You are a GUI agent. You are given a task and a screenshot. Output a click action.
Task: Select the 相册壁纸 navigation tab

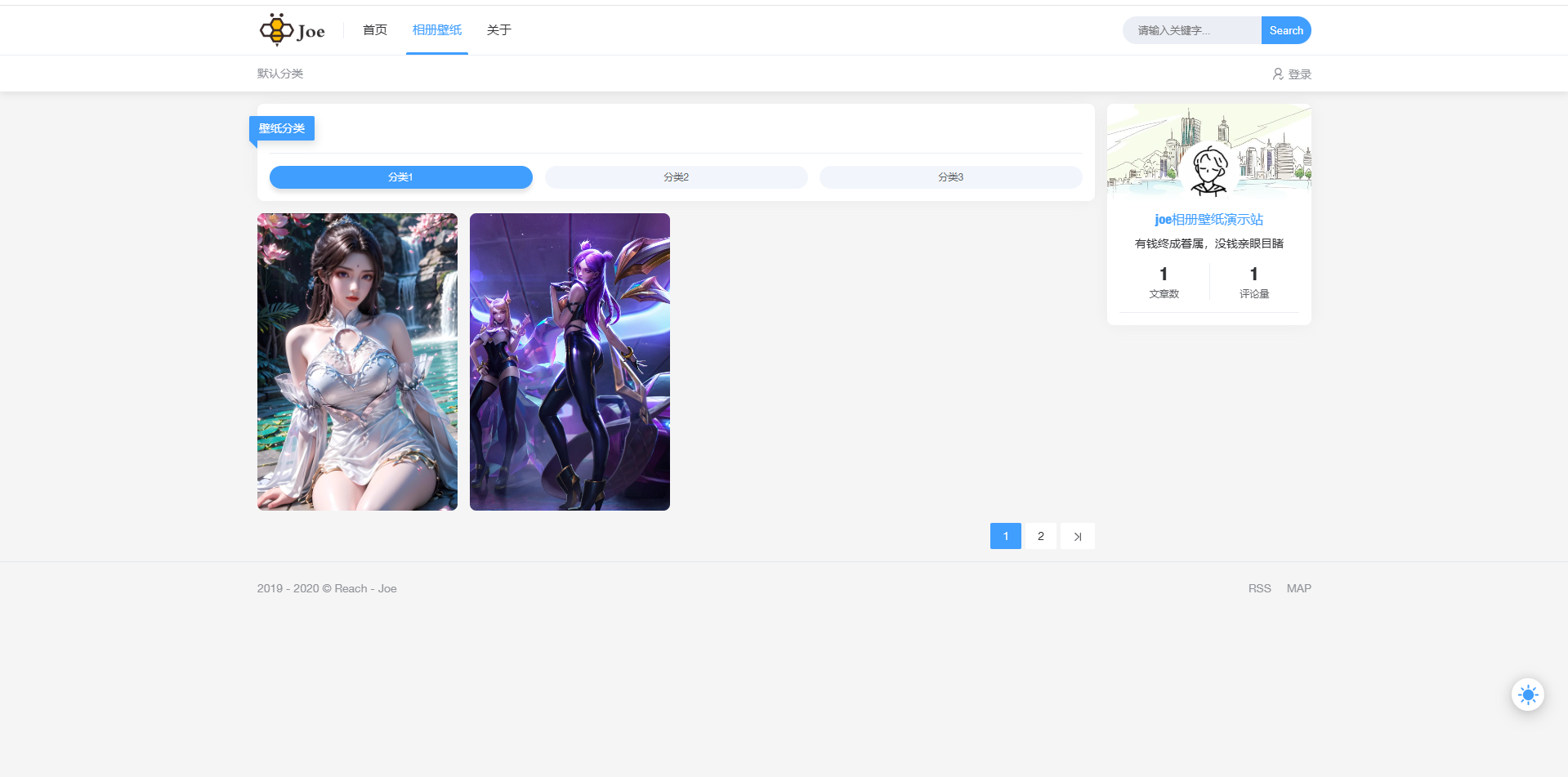pyautogui.click(x=436, y=30)
